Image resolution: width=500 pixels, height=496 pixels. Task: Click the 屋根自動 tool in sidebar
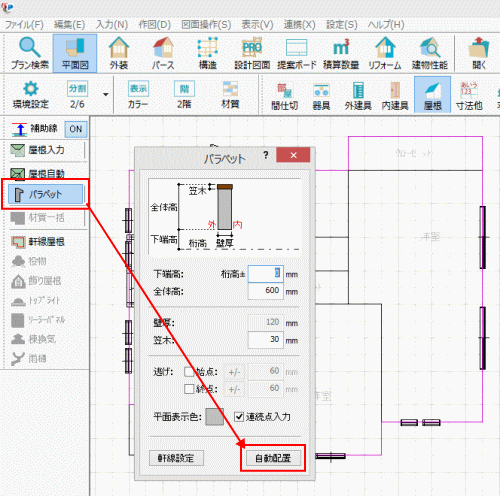tap(46, 173)
